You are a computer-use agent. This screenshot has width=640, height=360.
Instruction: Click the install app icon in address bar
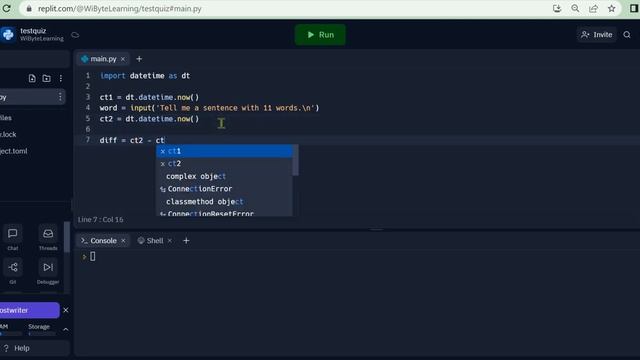pos(557,8)
